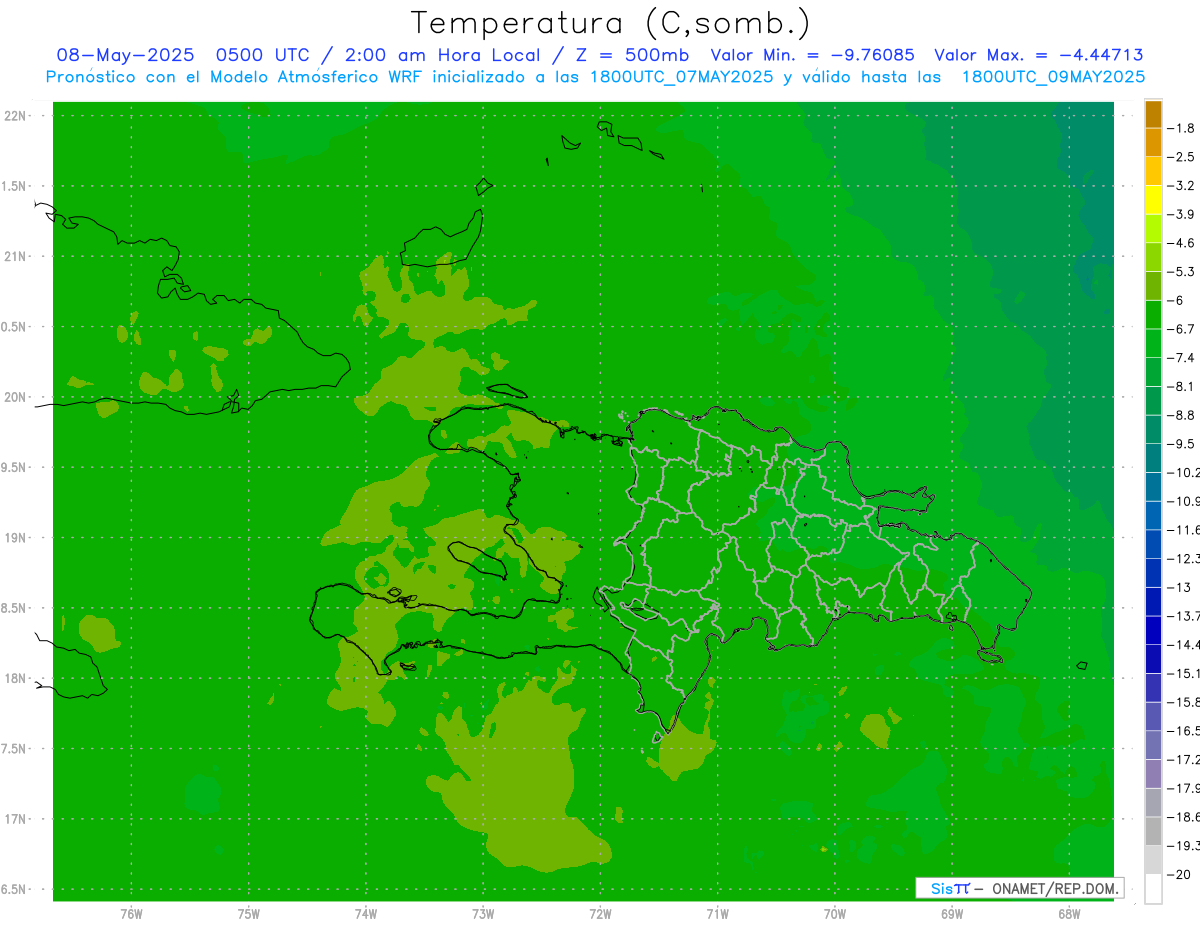
Task: Click the '74W' longitude label
Action: coord(365,914)
